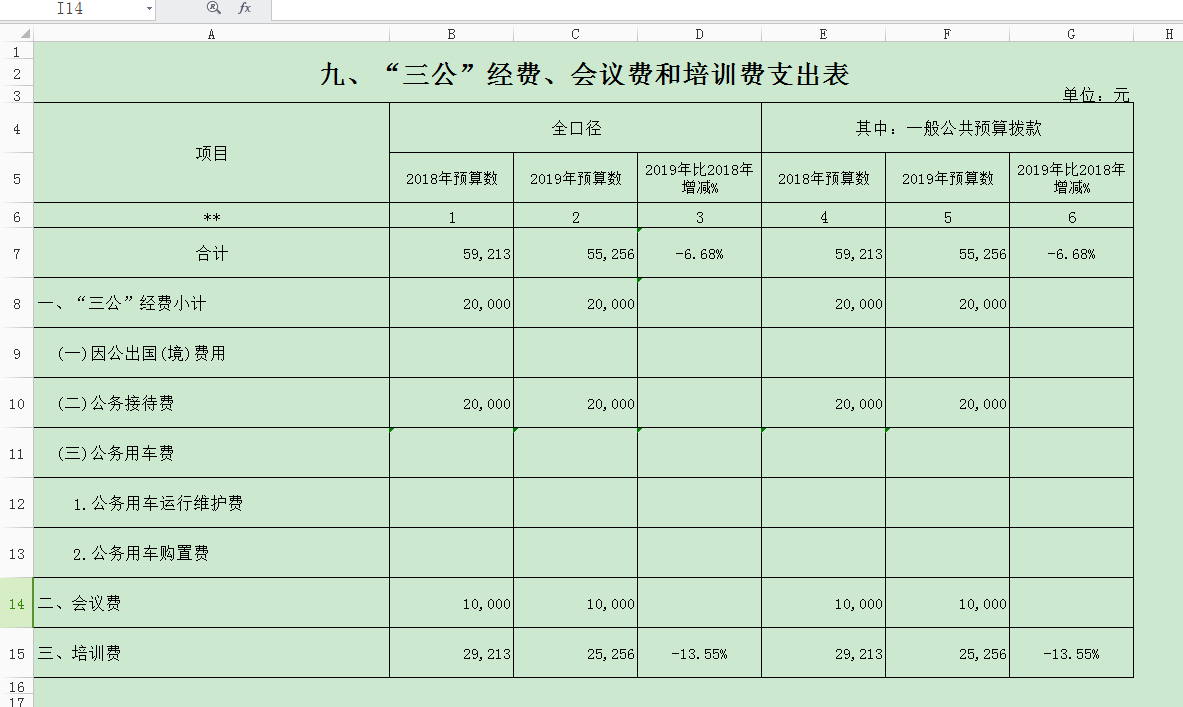Select column G header
Image resolution: width=1183 pixels, height=707 pixels.
[x=1071, y=34]
